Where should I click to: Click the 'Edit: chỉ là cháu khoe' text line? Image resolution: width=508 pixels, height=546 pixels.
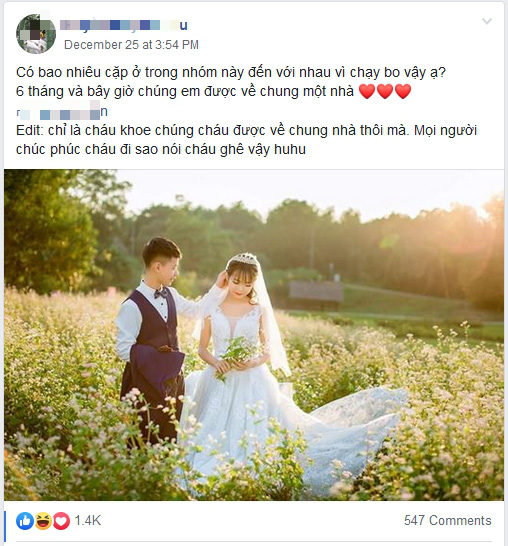pos(246,131)
